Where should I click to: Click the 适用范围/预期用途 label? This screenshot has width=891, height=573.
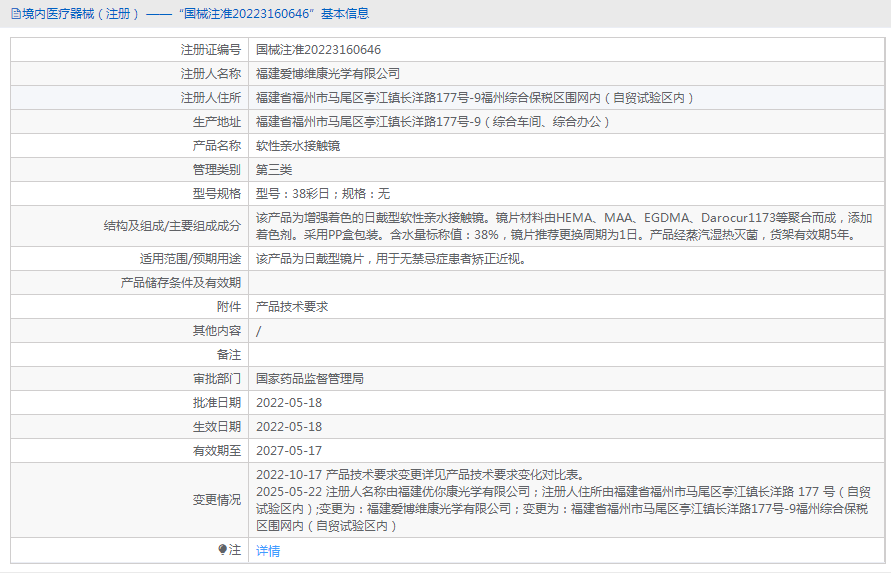[x=190, y=259]
